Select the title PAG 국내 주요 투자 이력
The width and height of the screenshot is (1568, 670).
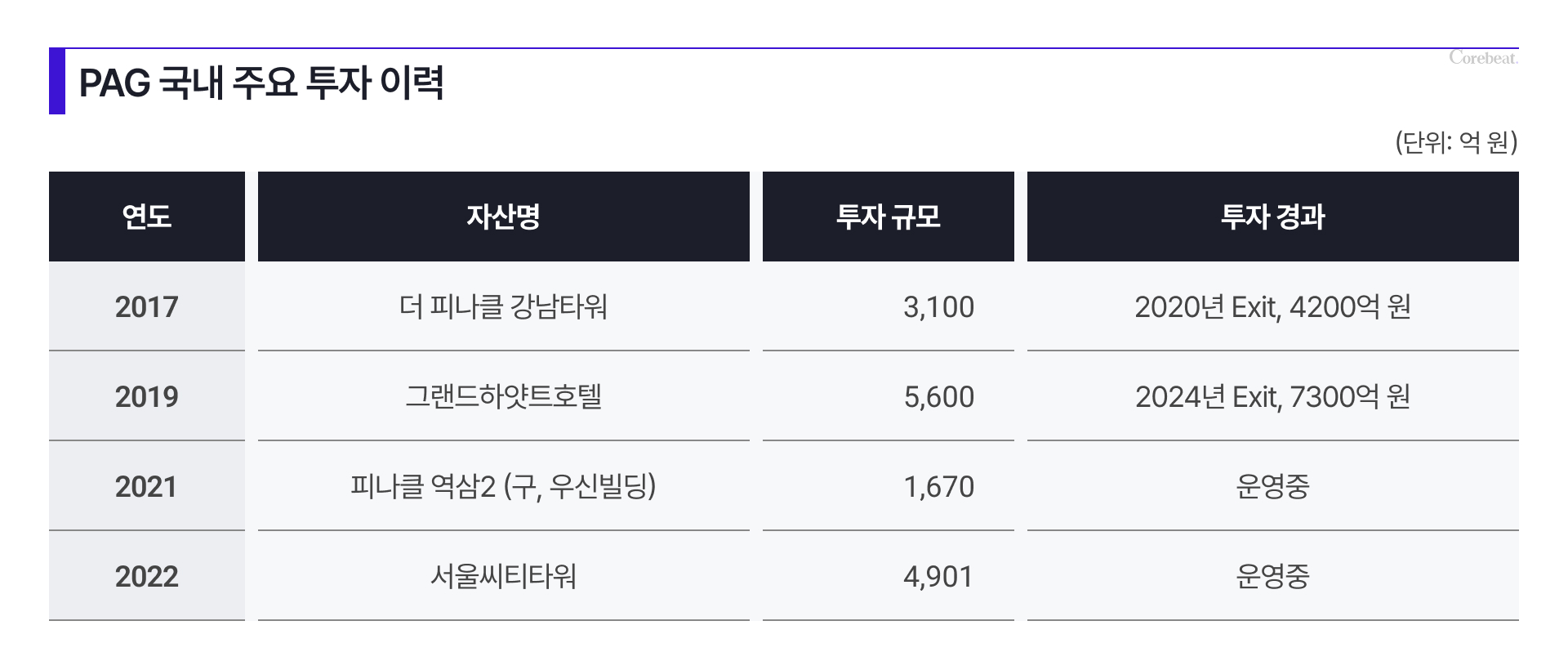[x=261, y=83]
